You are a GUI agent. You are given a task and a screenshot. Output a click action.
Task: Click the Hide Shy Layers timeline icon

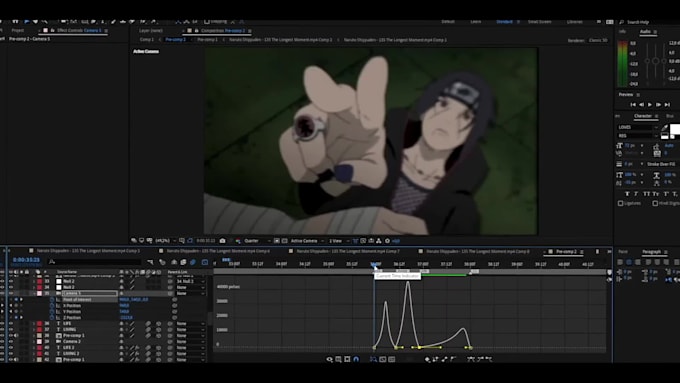[174, 262]
